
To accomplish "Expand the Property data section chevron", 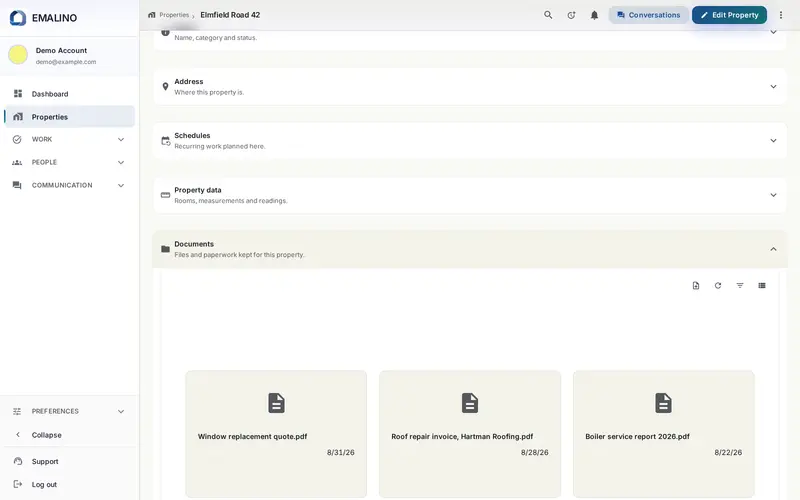I will tap(773, 195).
